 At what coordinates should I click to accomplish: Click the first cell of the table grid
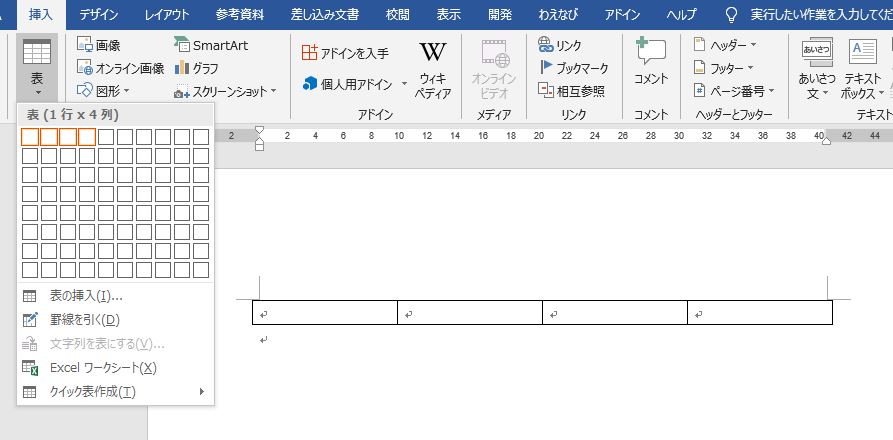30,137
